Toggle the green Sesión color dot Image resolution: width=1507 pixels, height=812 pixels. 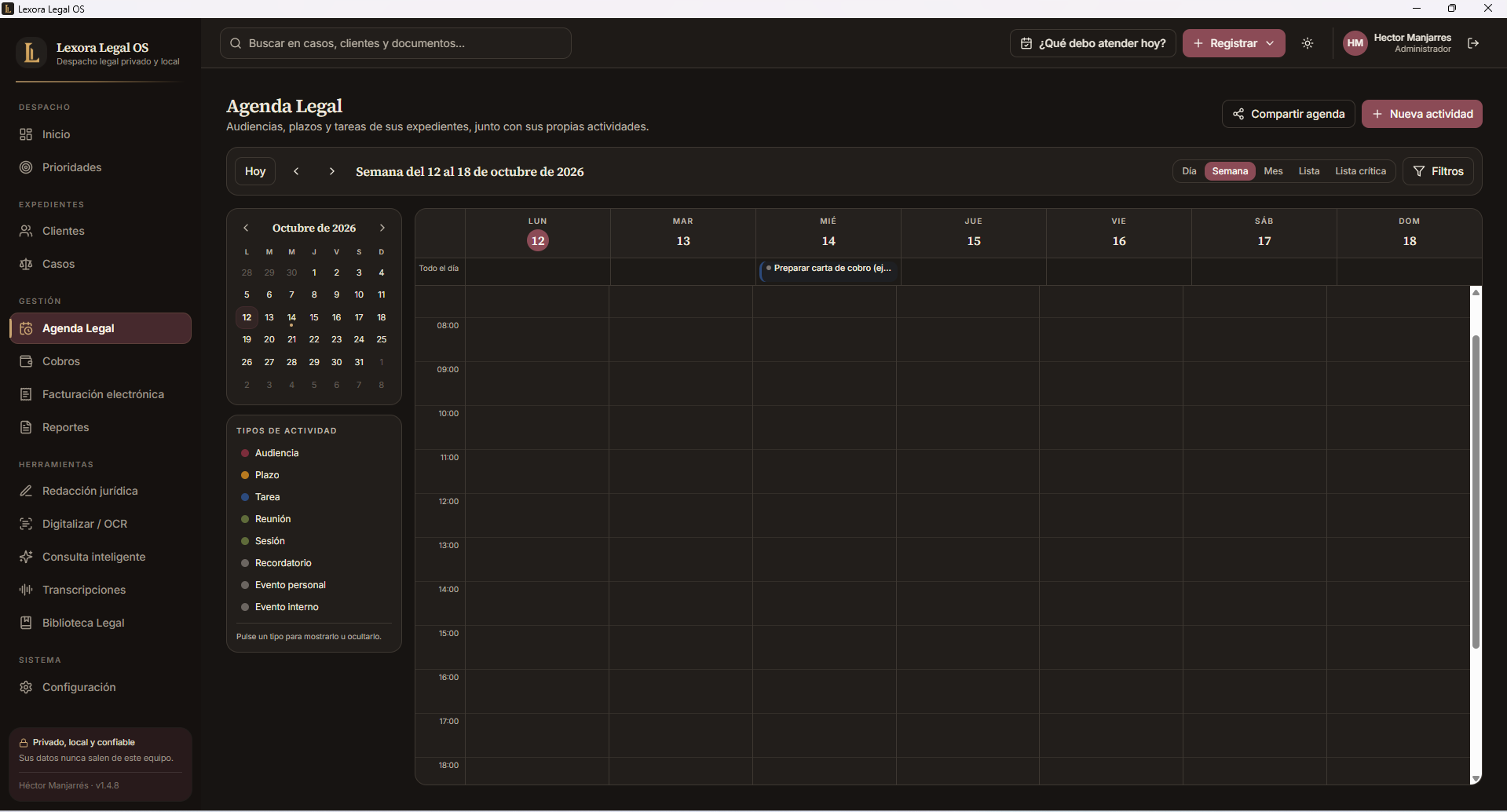(x=245, y=541)
